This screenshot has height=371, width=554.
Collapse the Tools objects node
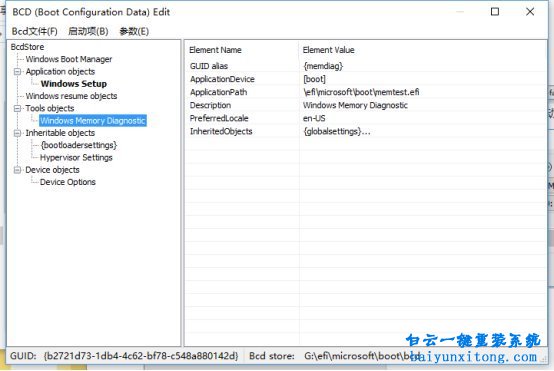point(17,108)
